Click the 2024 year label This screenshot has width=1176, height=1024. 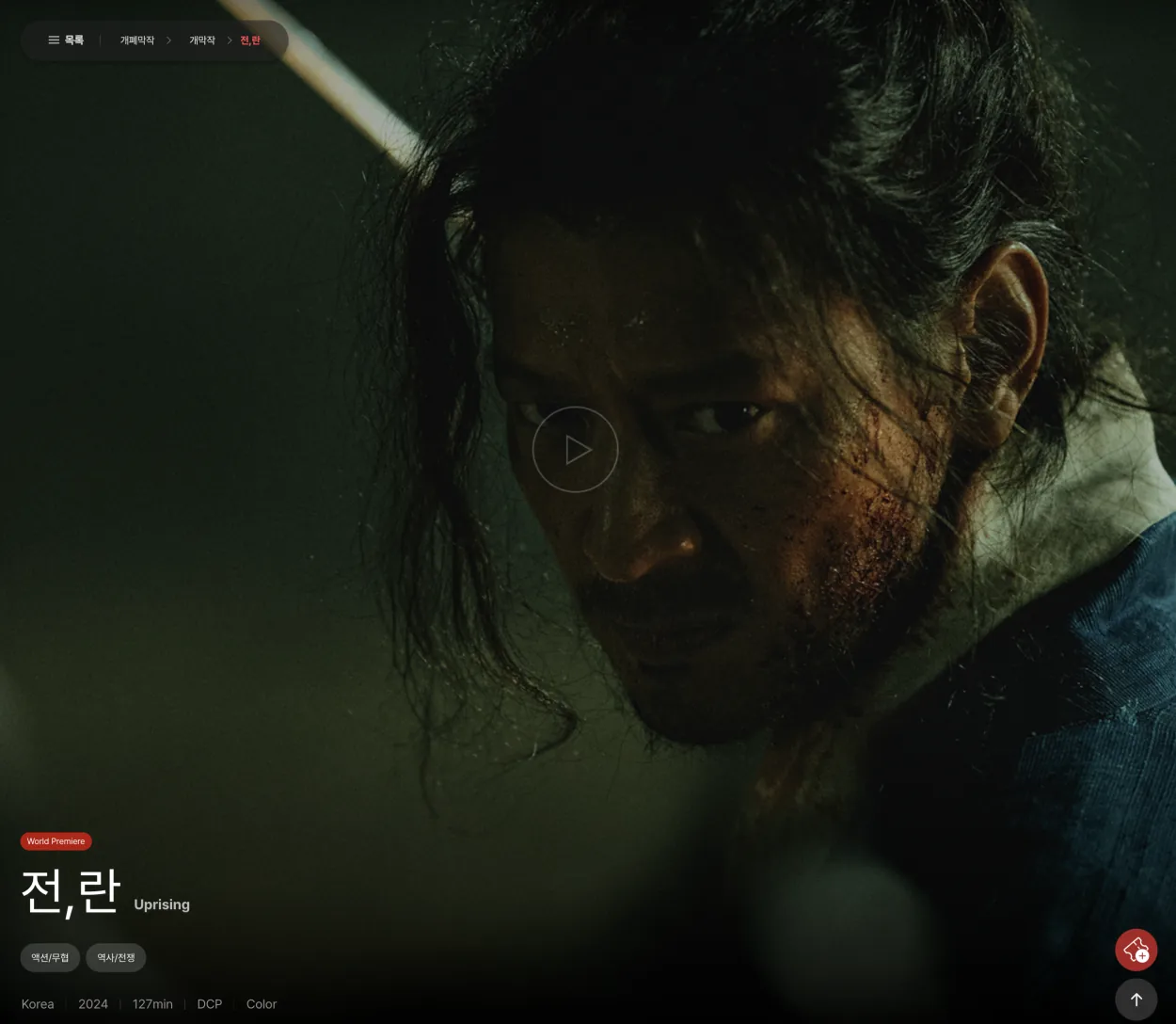93,1004
